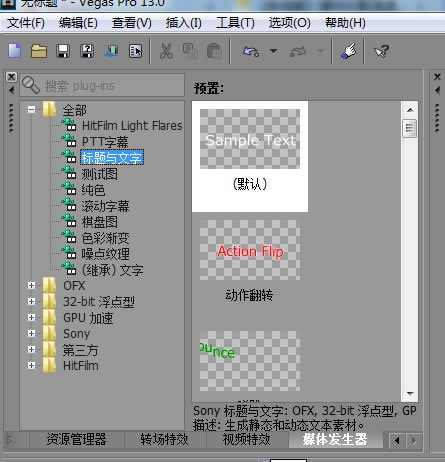445x462 pixels.
Task: Open the 文件(F) menu
Action: 26,23
